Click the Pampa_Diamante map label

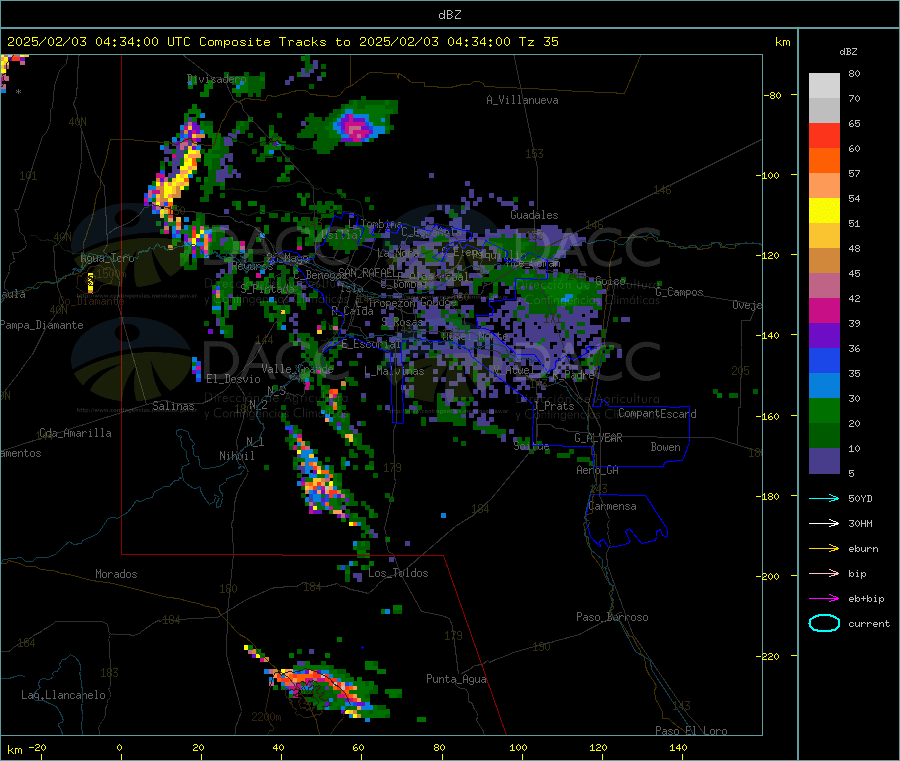(42, 325)
